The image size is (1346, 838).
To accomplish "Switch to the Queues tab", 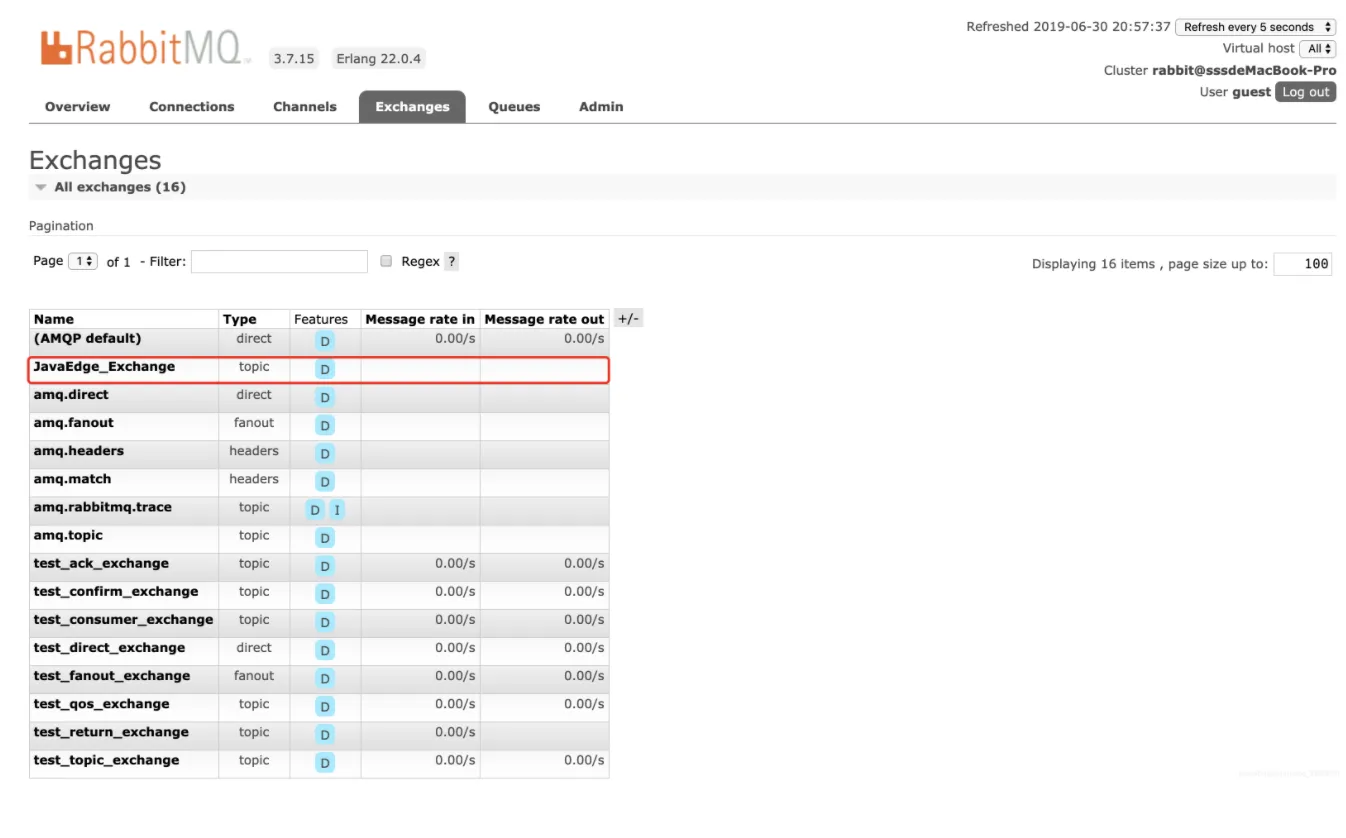I will click(514, 107).
